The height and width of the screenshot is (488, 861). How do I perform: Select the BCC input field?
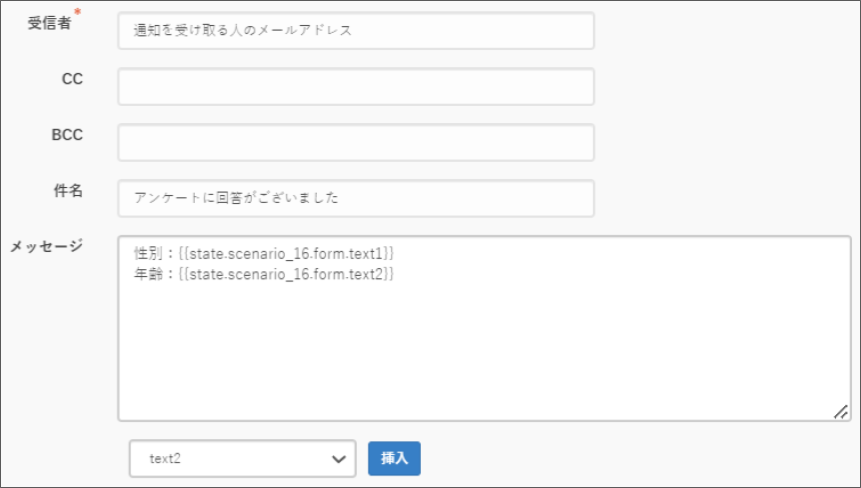tap(355, 143)
